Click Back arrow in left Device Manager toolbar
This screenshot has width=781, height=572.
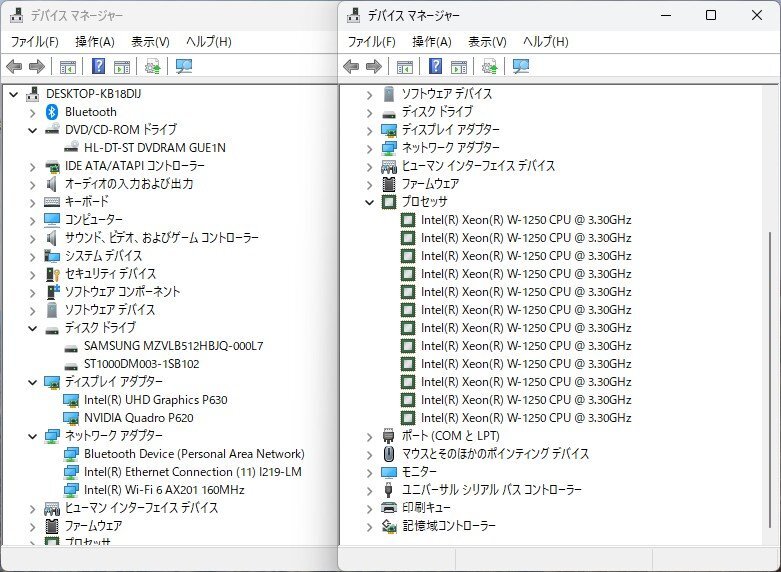(x=14, y=66)
